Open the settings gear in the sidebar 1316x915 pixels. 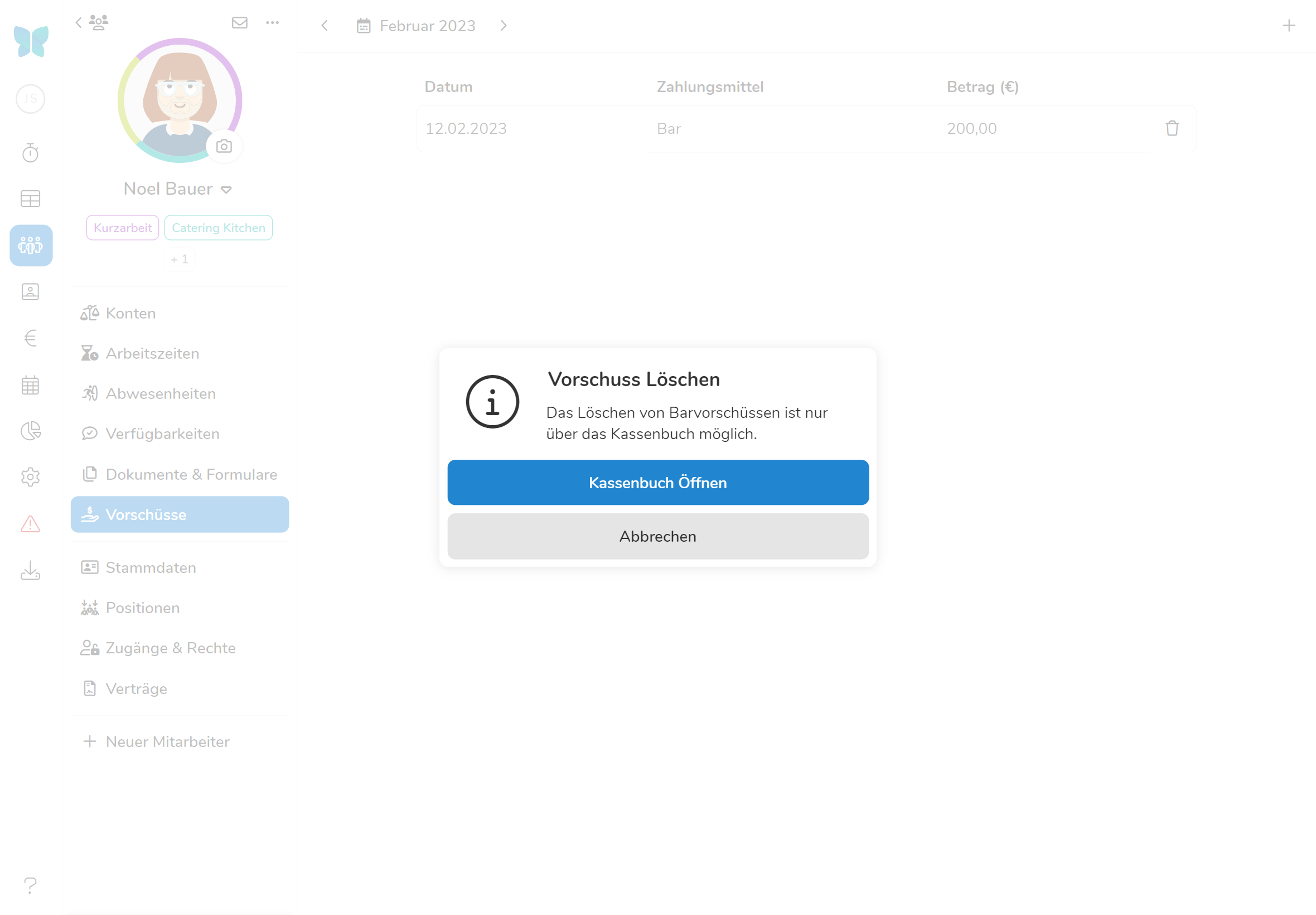click(x=30, y=477)
